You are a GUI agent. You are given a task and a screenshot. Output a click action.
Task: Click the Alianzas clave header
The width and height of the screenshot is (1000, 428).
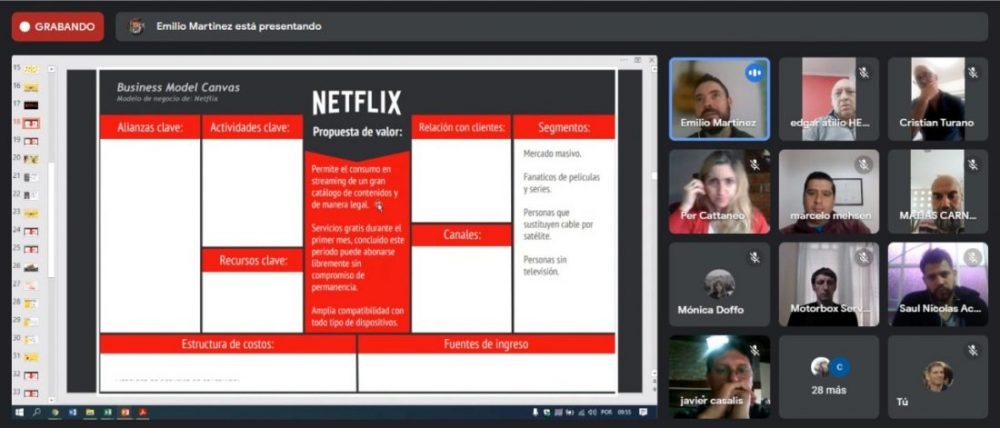pos(151,127)
